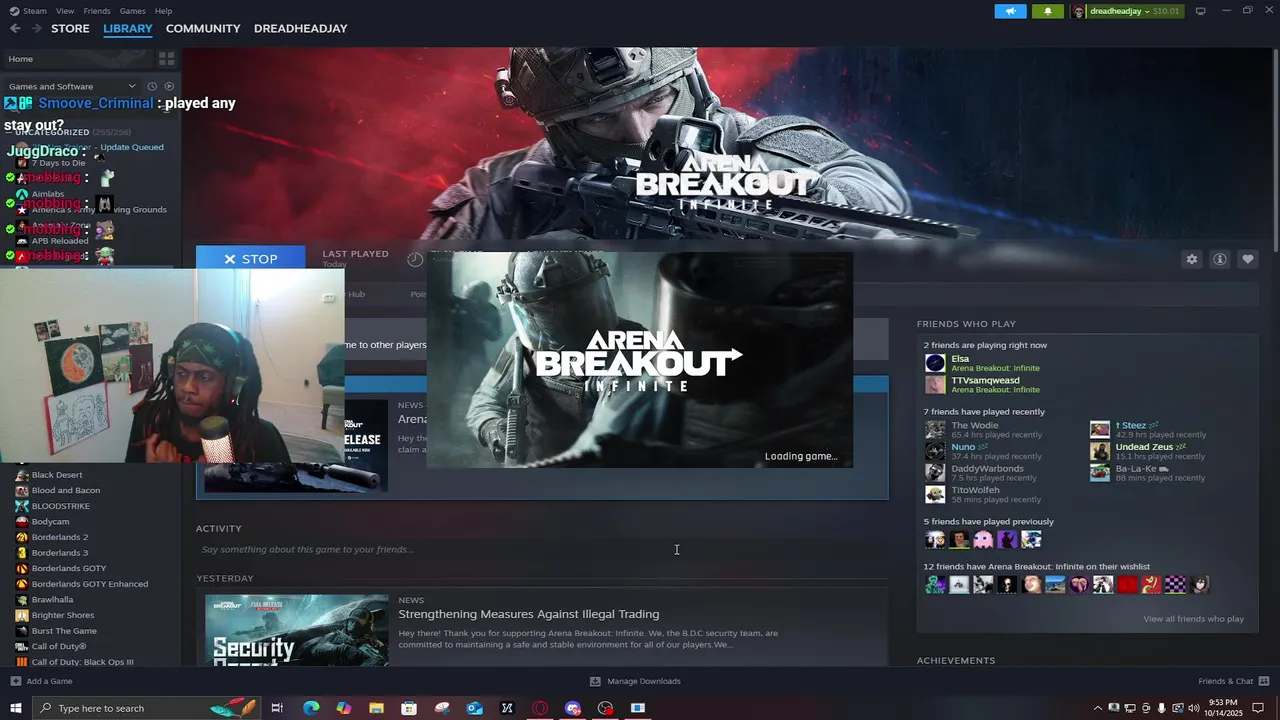
Task: Go to STORE tab
Action: click(x=70, y=28)
